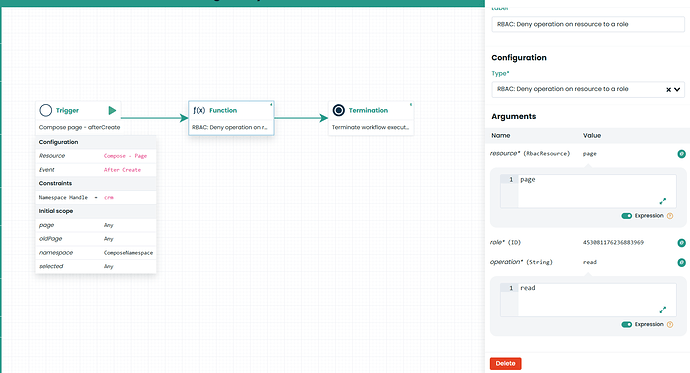690x373 pixels.
Task: Clear the selected Type value
Action: (668, 90)
